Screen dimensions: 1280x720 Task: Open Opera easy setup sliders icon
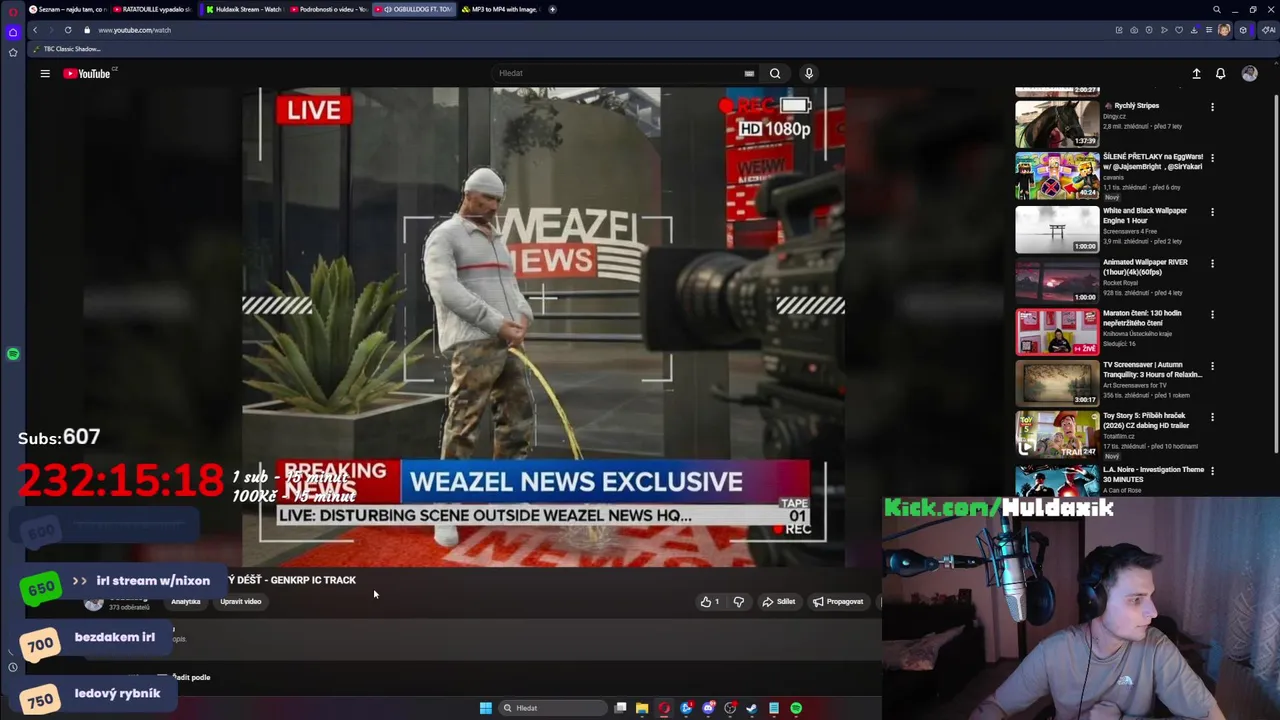[x=1209, y=30]
